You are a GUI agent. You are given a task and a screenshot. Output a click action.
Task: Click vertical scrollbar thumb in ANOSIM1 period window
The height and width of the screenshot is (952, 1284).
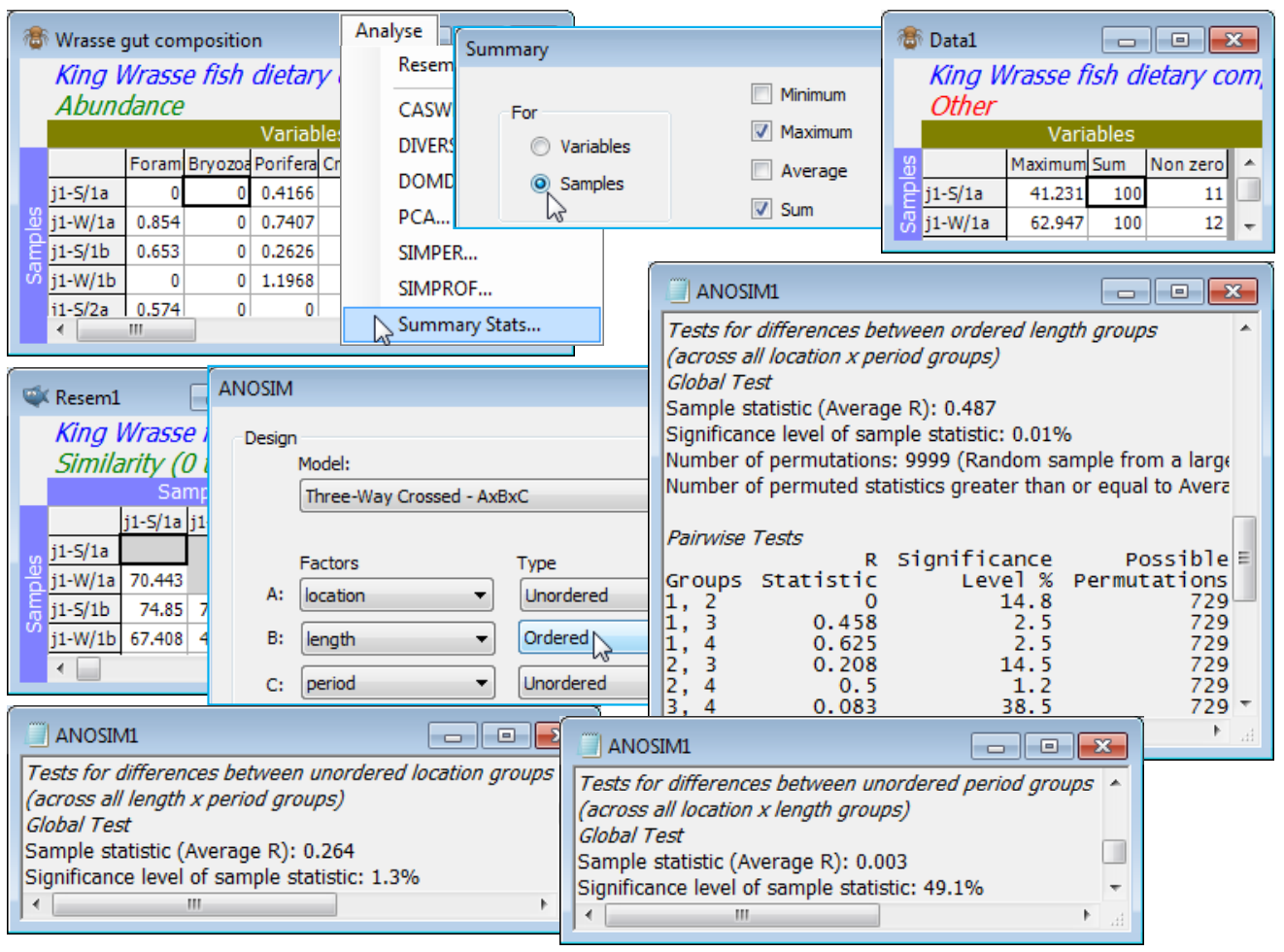[1115, 851]
